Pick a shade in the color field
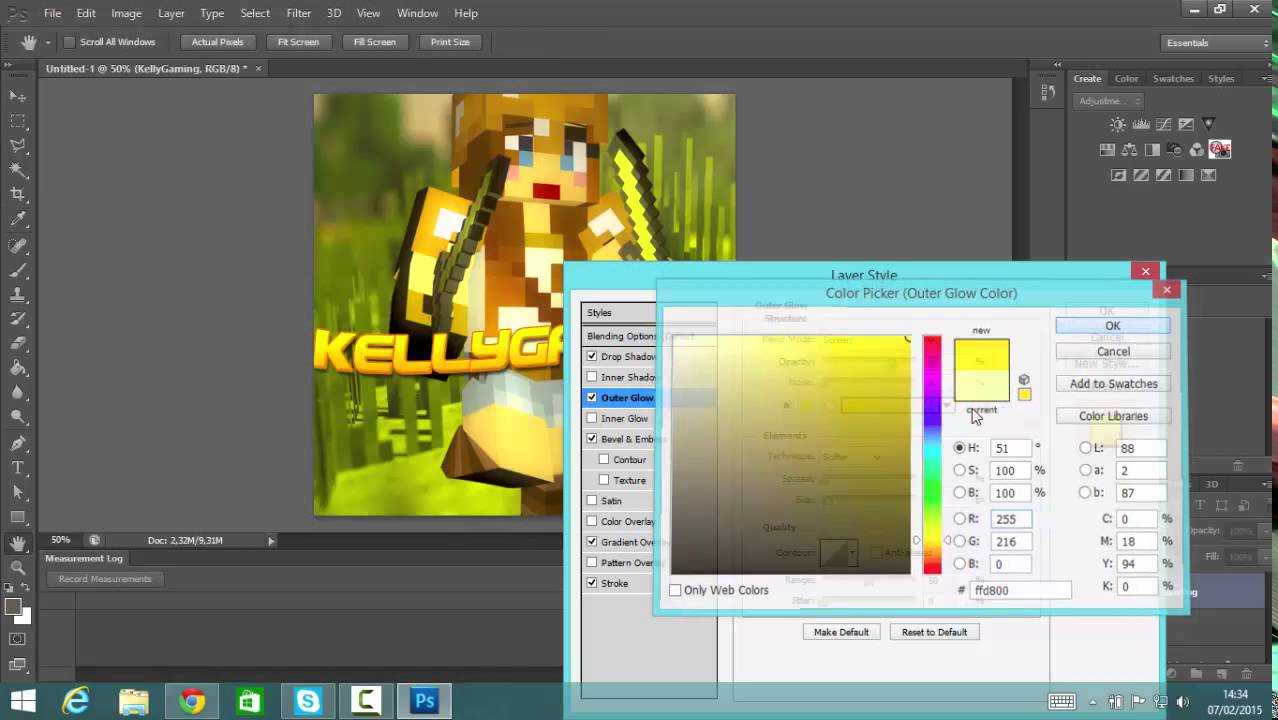This screenshot has width=1278, height=720. pos(791,455)
